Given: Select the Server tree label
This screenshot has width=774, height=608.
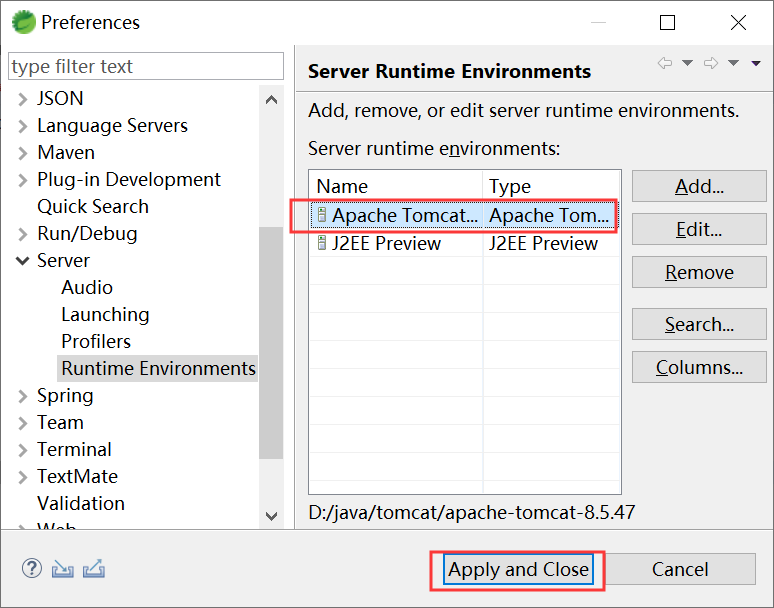Looking at the screenshot, I should pyautogui.click(x=64, y=260).
